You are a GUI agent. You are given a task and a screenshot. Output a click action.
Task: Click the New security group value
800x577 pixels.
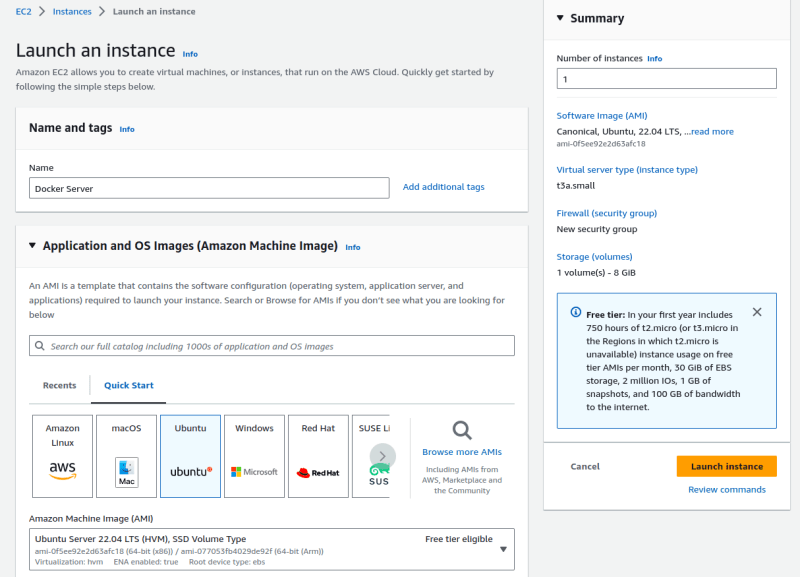[x=596, y=229]
